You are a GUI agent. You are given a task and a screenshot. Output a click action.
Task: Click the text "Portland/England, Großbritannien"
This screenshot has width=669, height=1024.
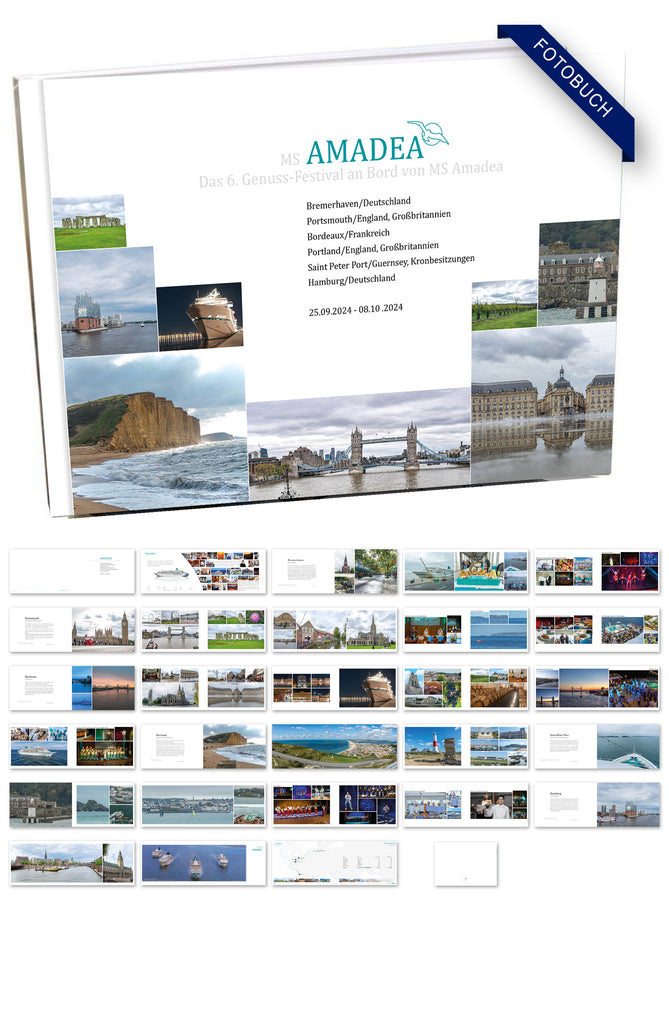tap(373, 248)
